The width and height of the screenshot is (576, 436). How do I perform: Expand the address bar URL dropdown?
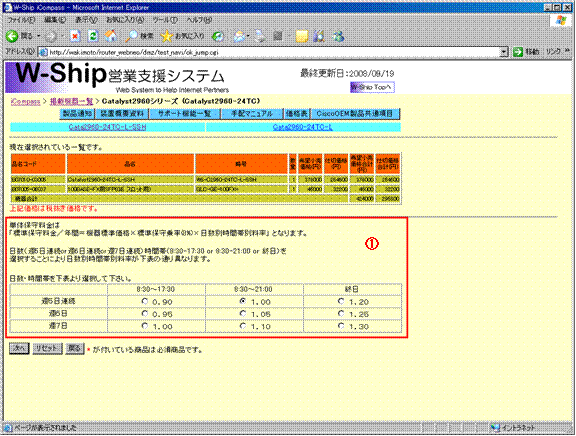(x=504, y=52)
